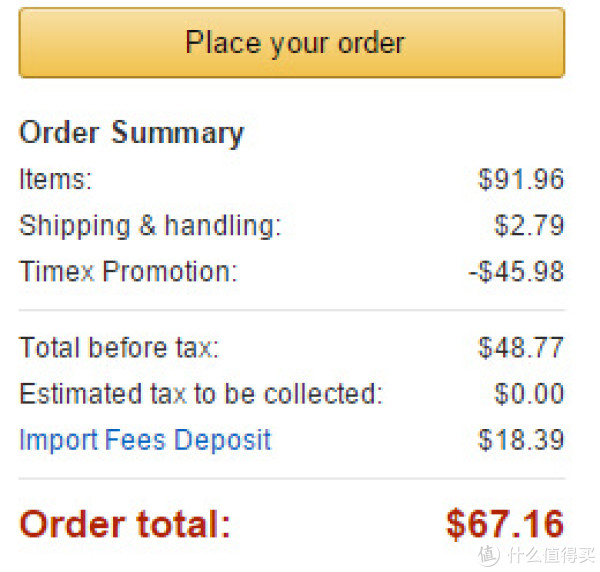Click the $67.16 order total amount
Viewport: 600px width, 572px height.
pos(505,524)
